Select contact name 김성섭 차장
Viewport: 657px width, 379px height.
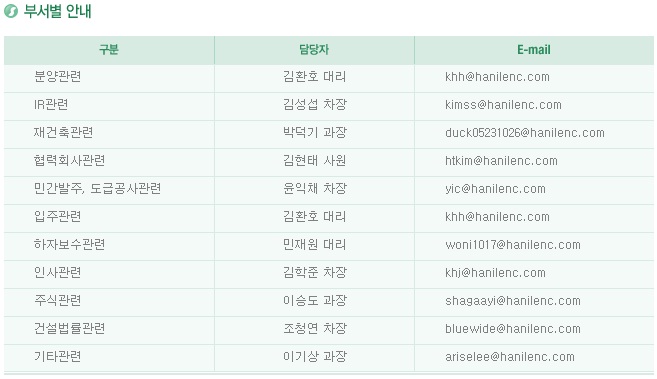click(315, 105)
